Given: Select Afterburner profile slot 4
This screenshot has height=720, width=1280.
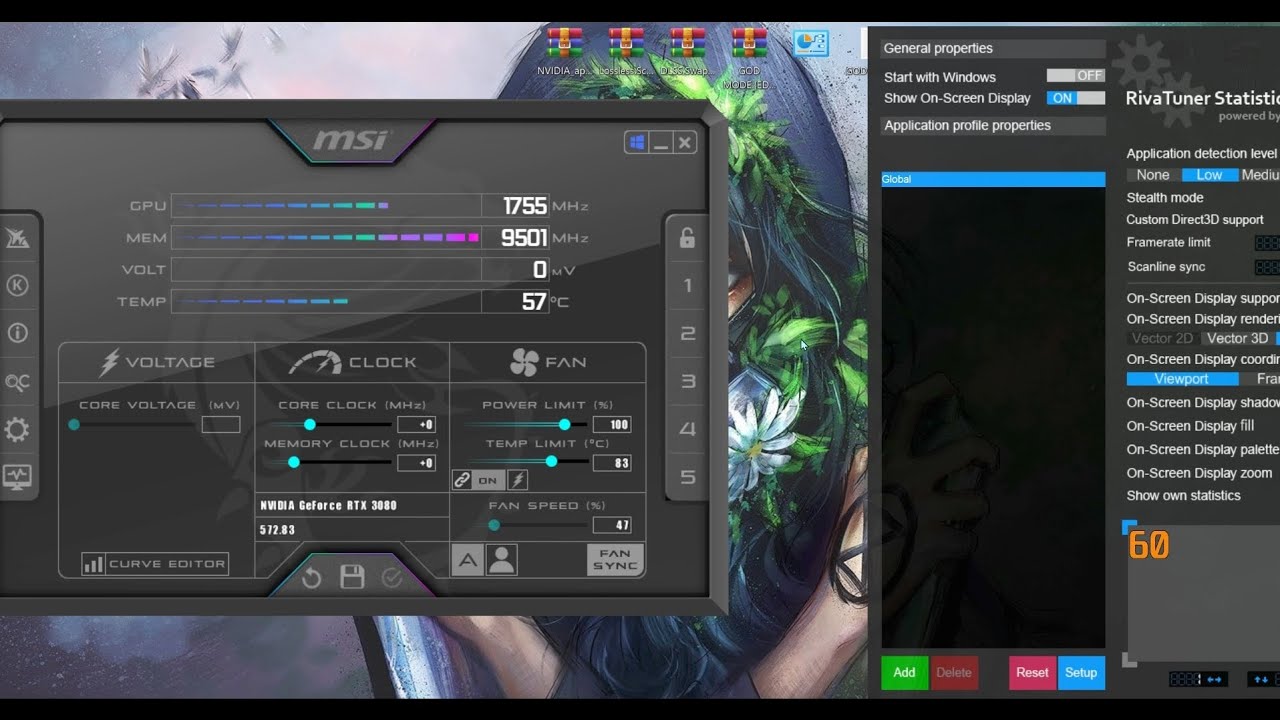Looking at the screenshot, I should click(687, 429).
